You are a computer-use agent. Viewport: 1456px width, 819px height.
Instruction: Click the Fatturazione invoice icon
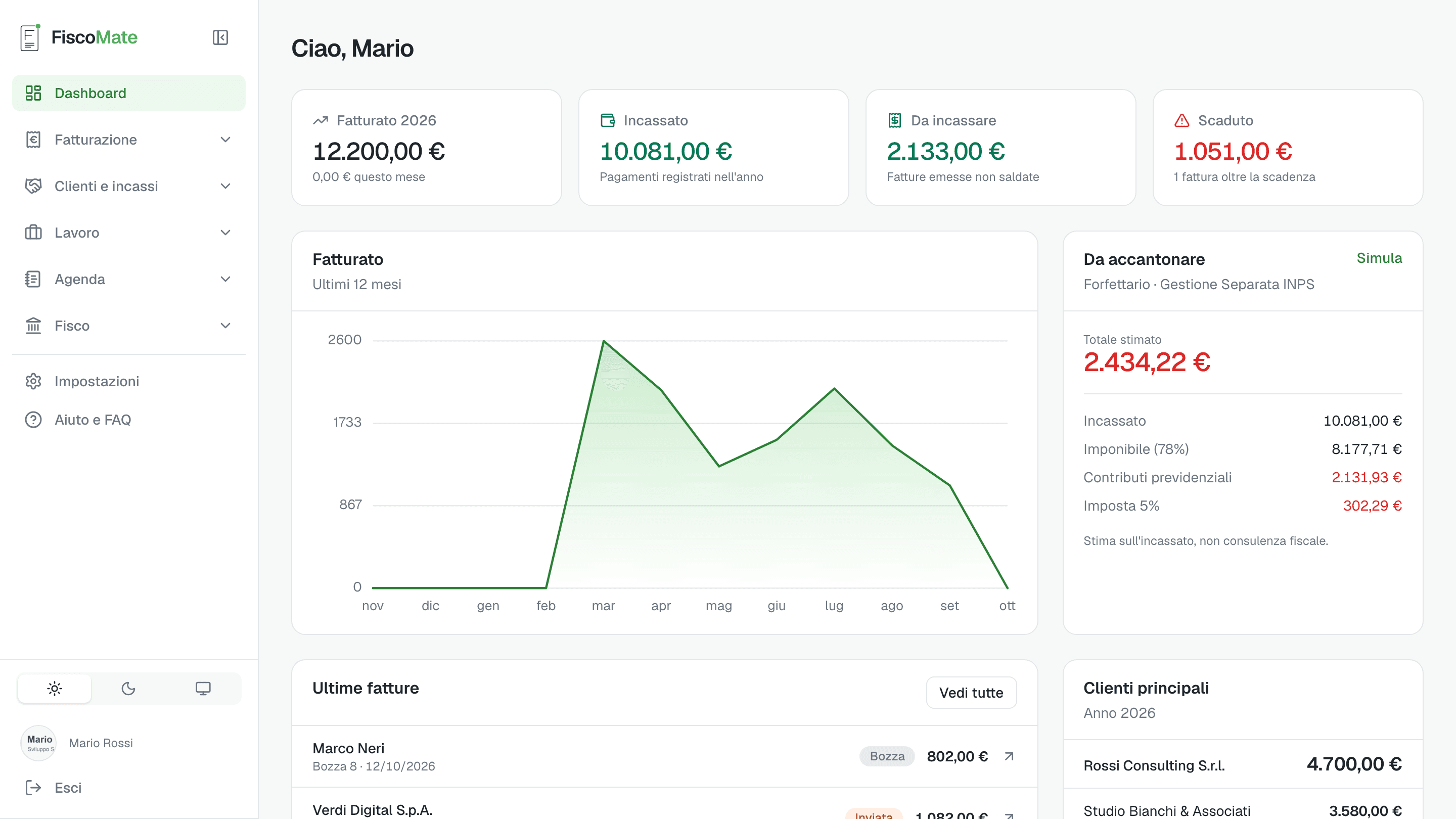[33, 140]
